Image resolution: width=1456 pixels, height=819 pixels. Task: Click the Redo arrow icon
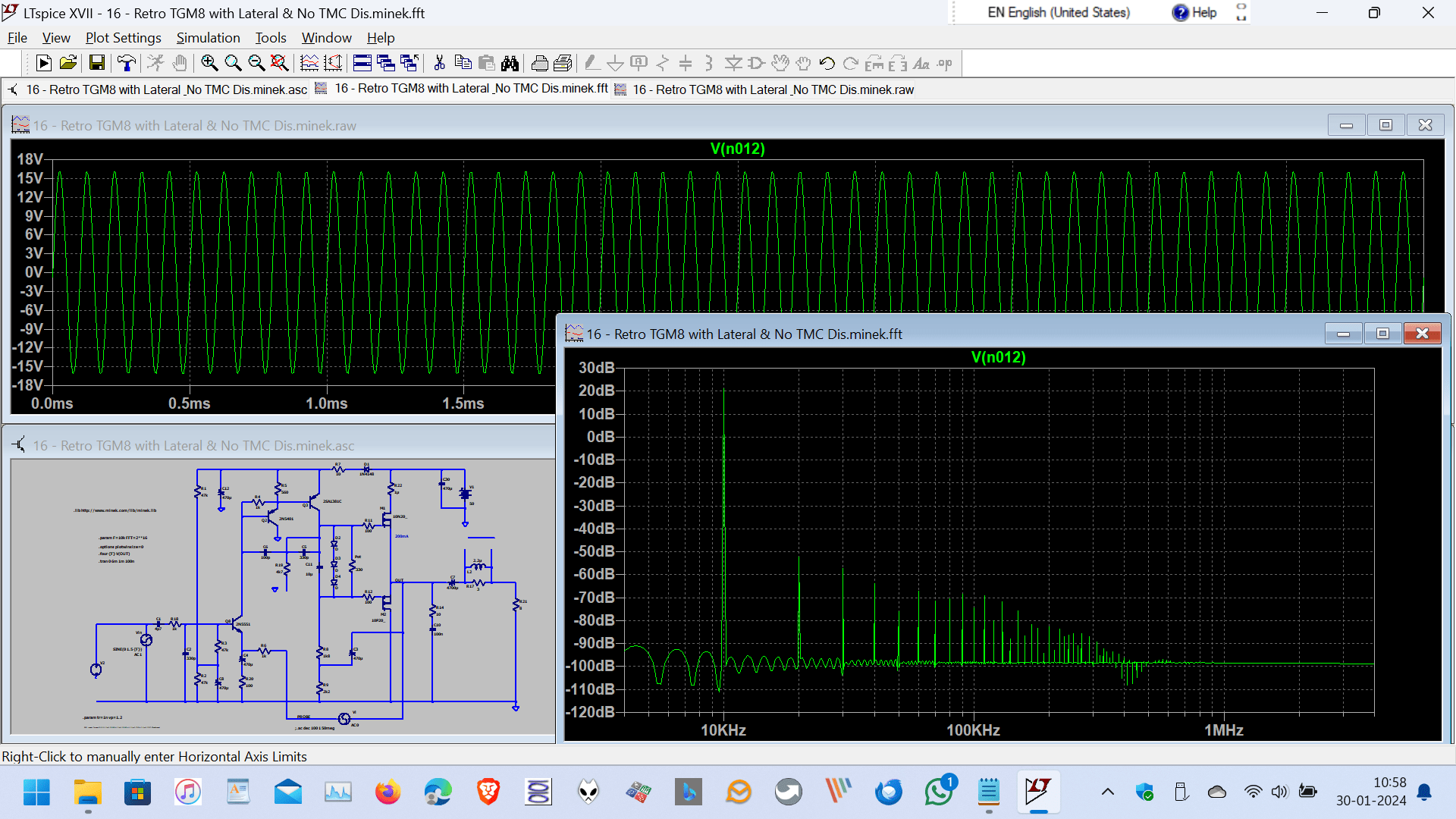(x=851, y=64)
